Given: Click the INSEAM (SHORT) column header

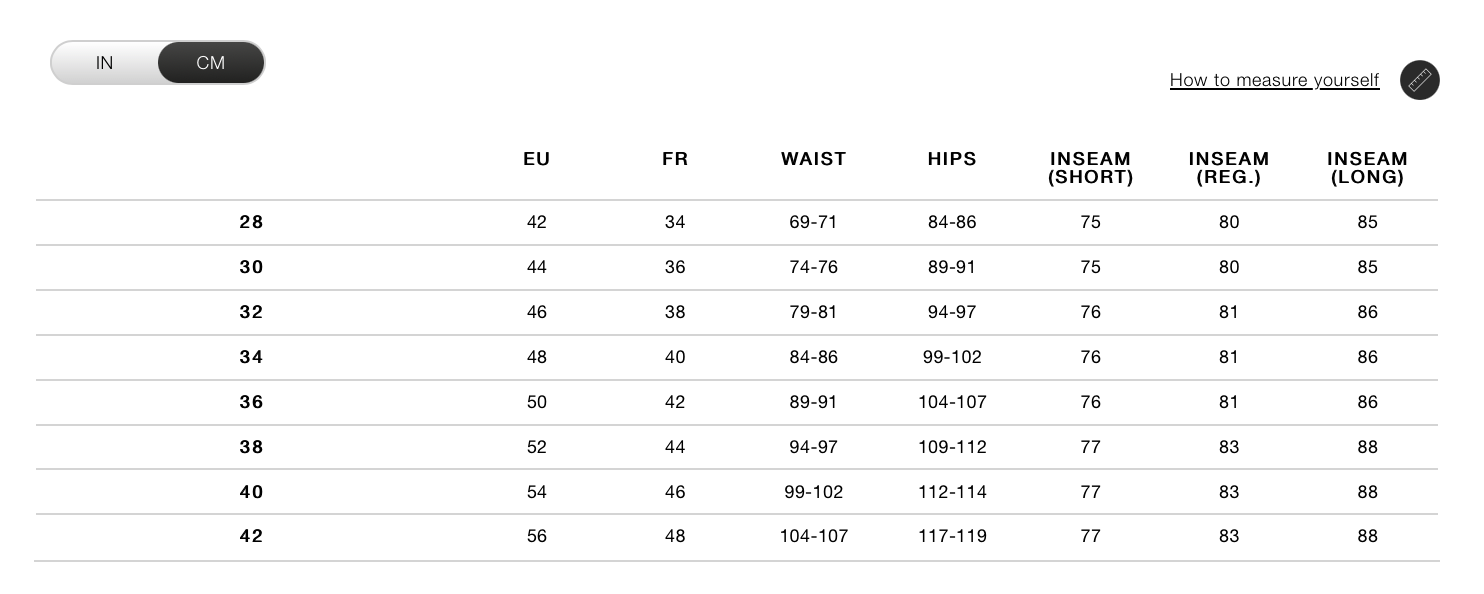Looking at the screenshot, I should (1090, 168).
